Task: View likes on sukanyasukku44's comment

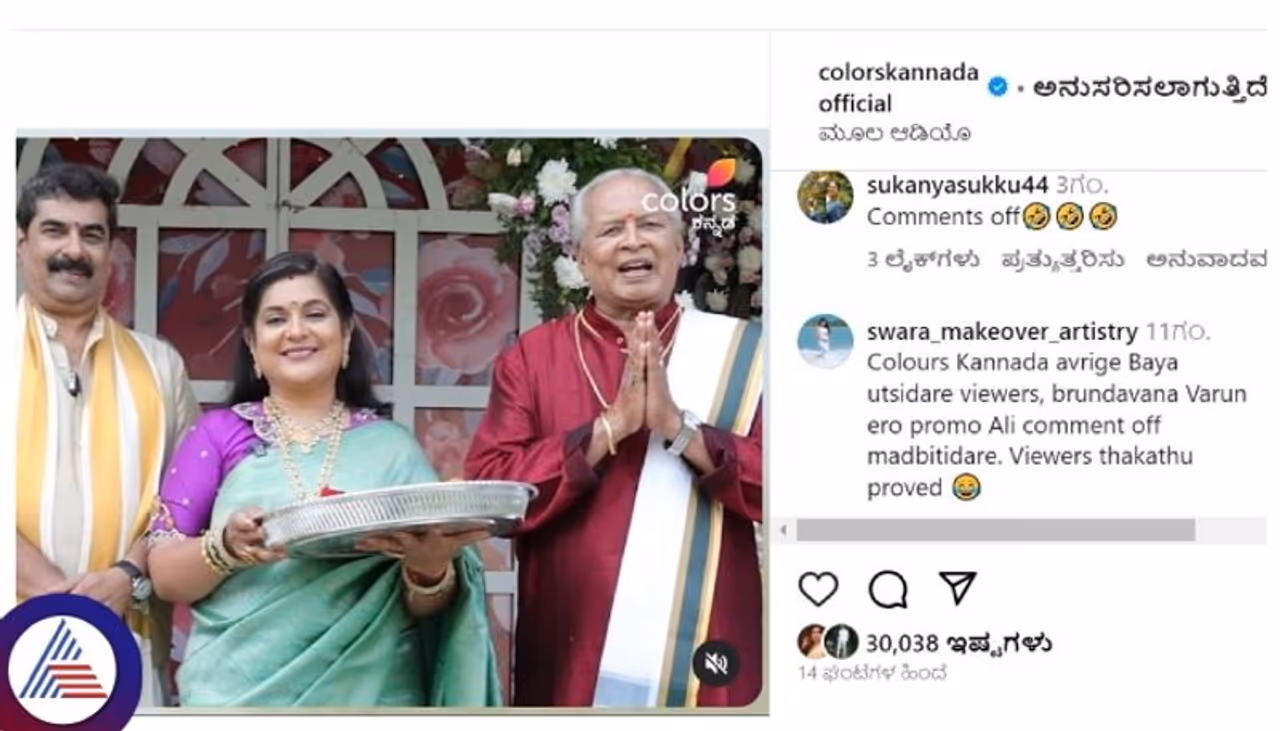Action: point(923,260)
